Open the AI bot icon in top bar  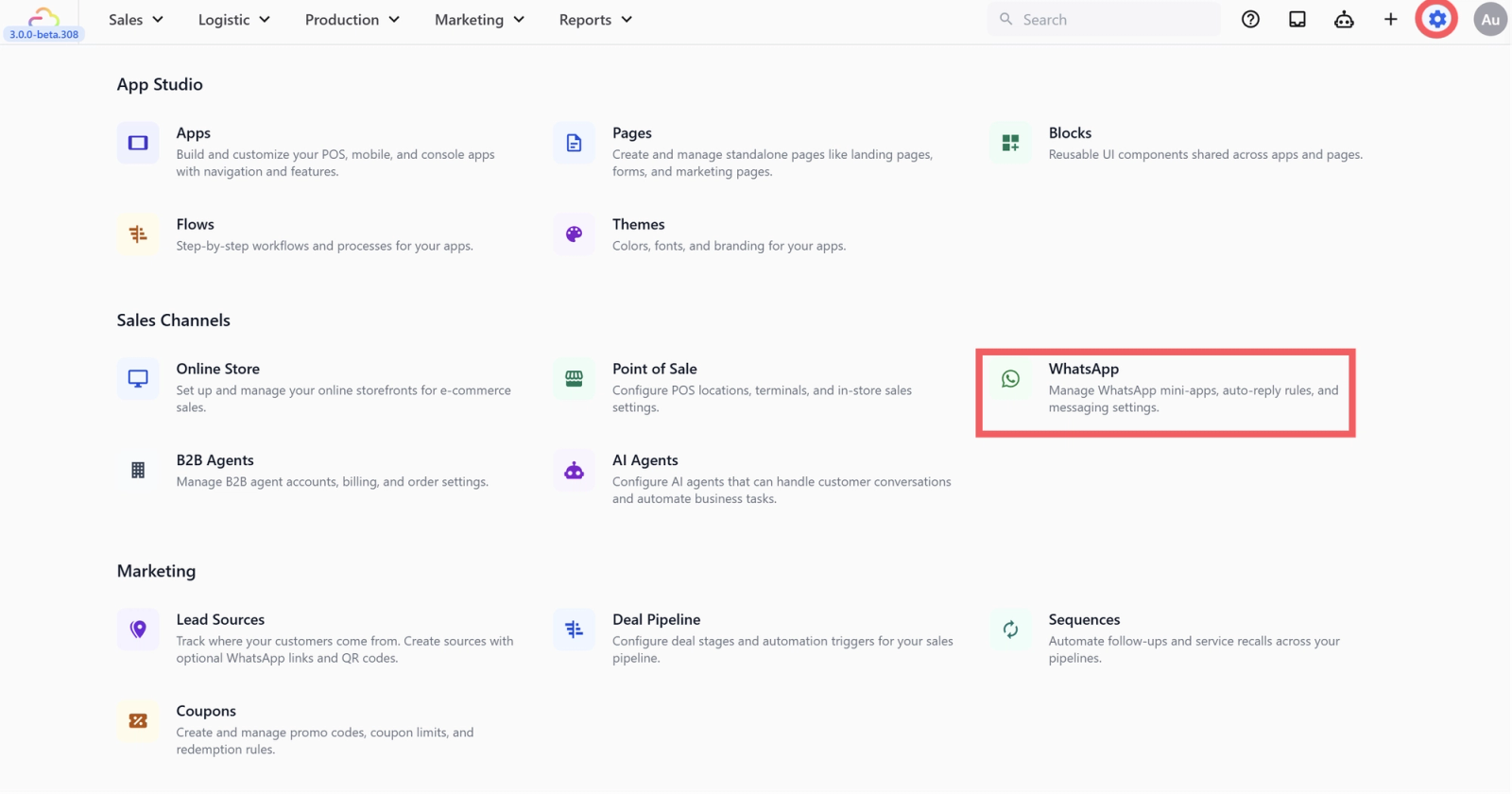[1344, 19]
